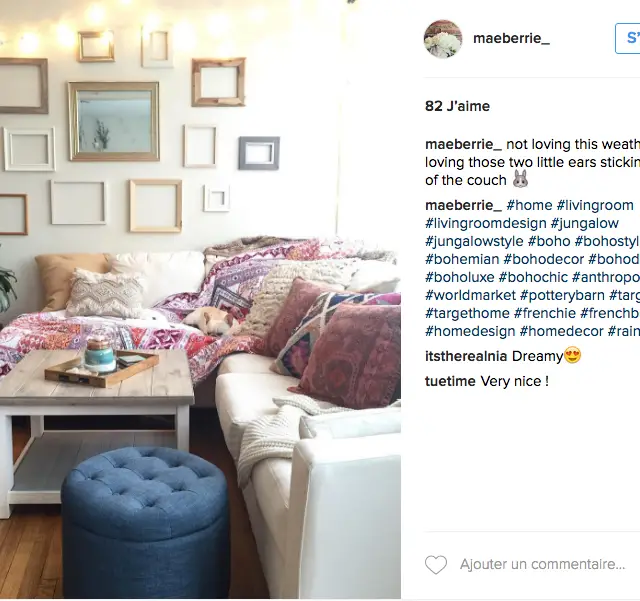Open tuetime commenter profile
640x601 pixels.
(x=450, y=381)
